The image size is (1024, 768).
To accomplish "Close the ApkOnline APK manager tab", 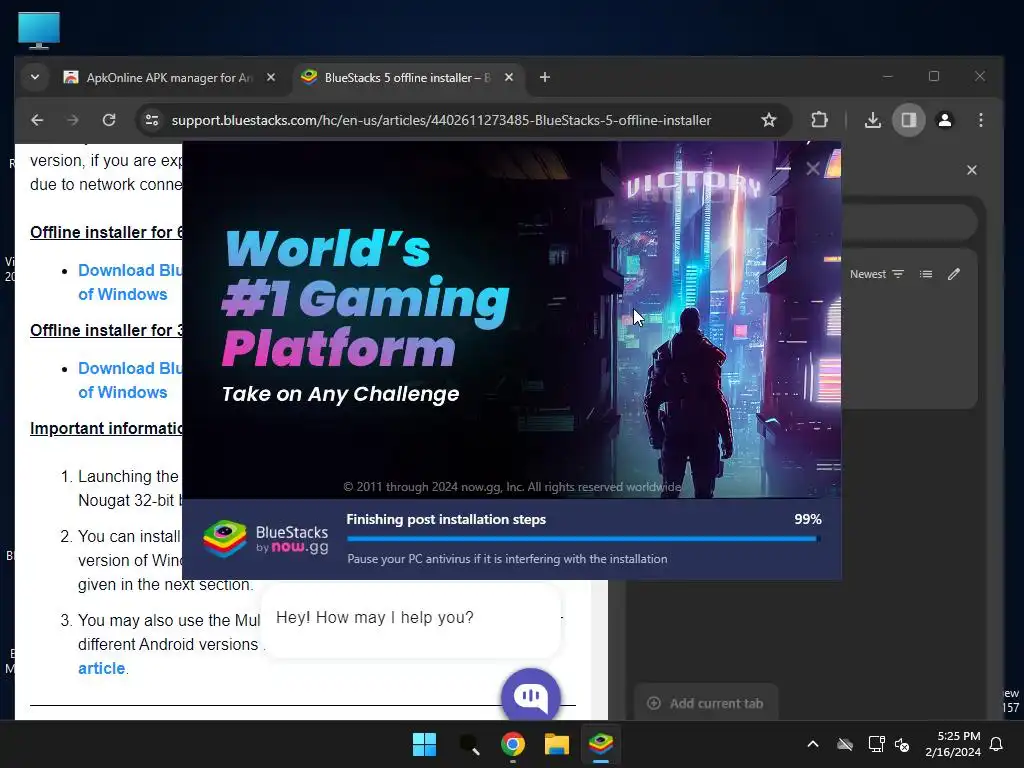I will pos(270,78).
